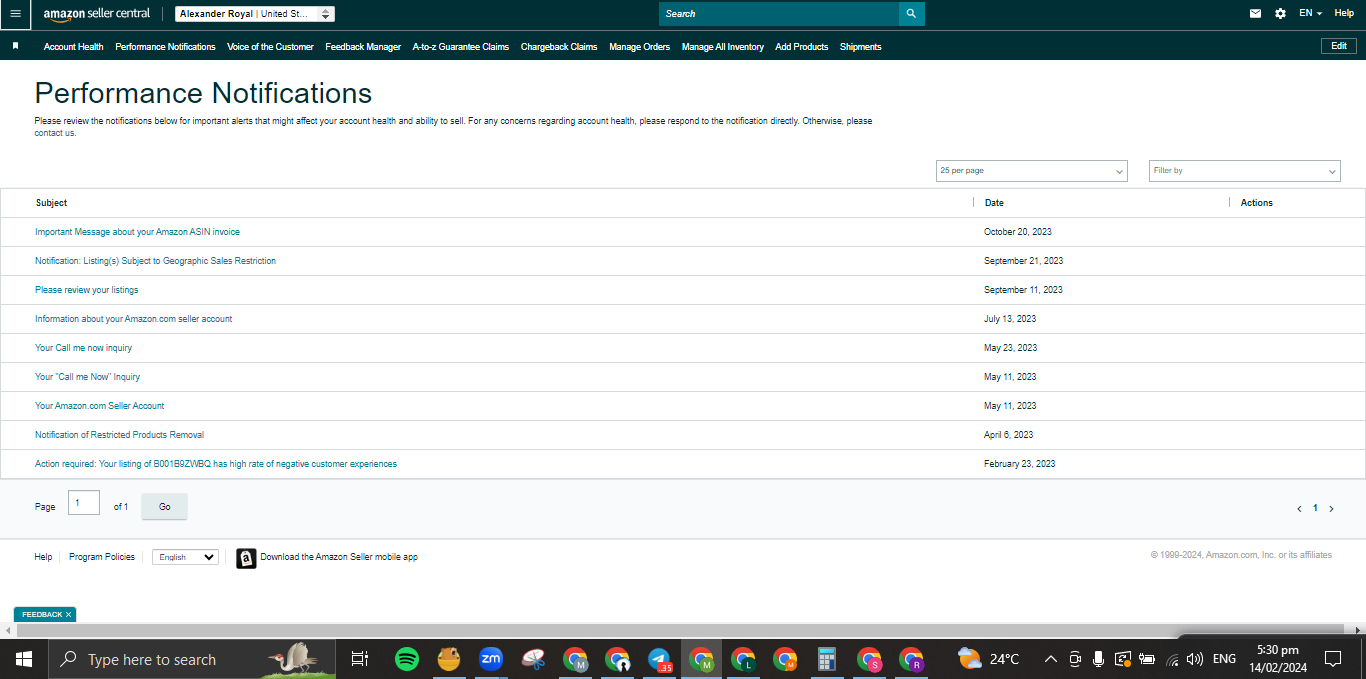Screen dimensions: 1366x679
Task: Open Feedback Manager nav item
Action: (363, 47)
